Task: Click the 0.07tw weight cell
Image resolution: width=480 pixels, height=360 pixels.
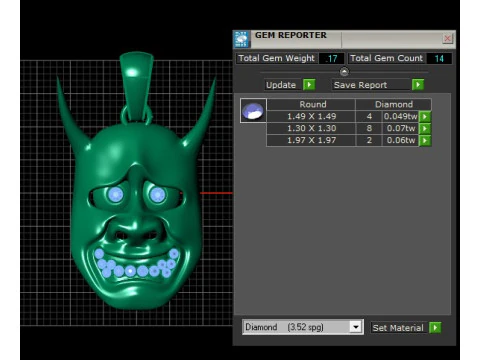Action: pos(400,128)
